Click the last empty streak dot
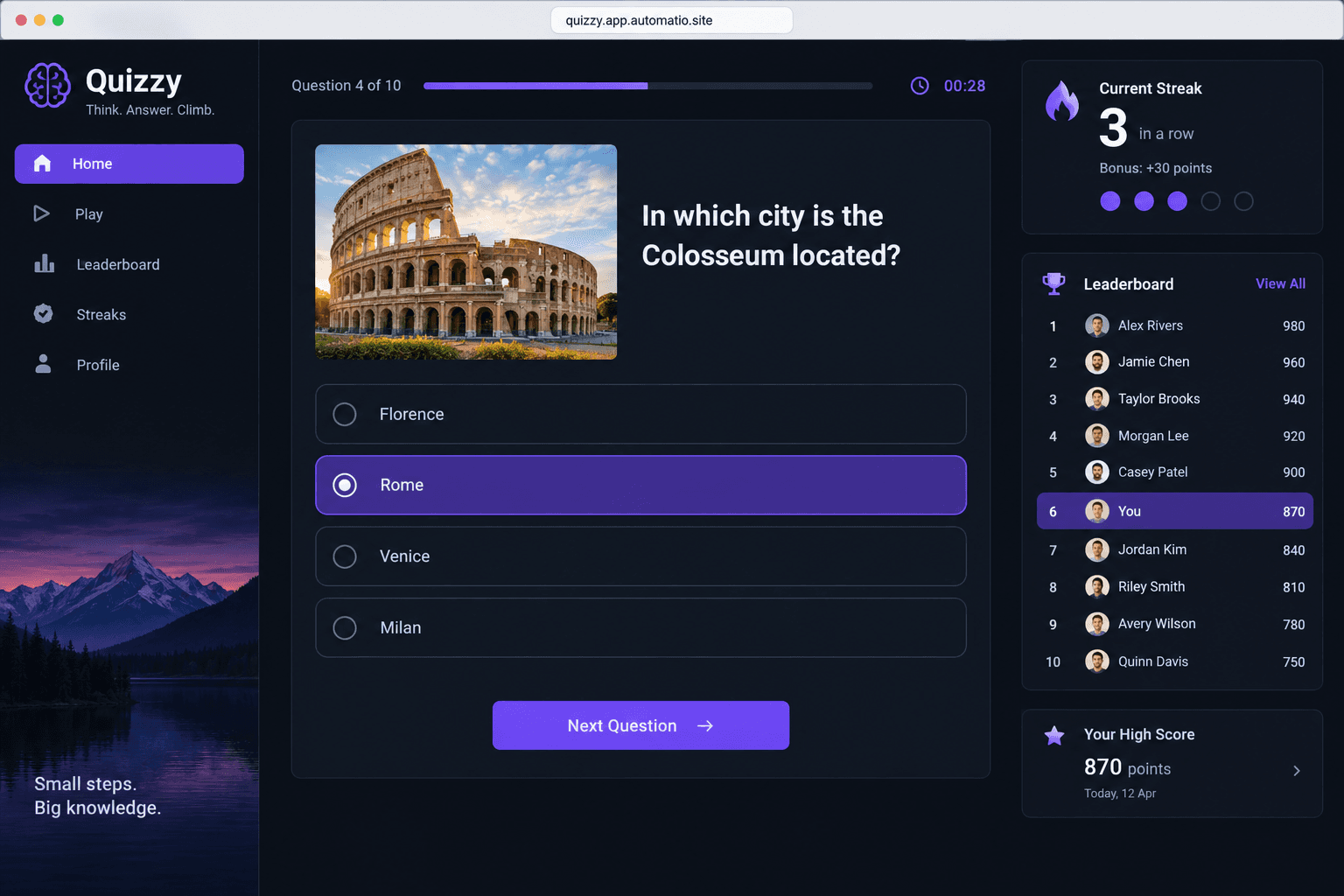1344x896 pixels. click(x=1243, y=201)
